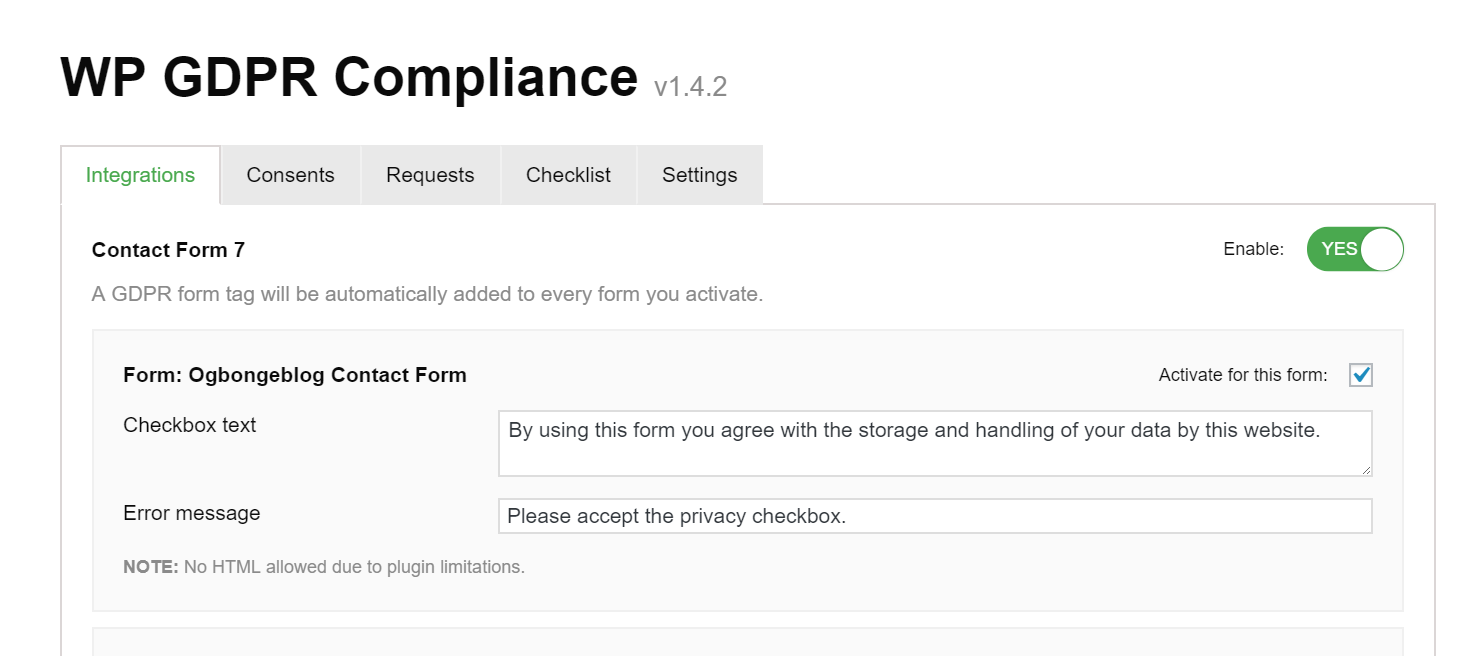Uncheck Activate for this form
1457x656 pixels.
[x=1361, y=374]
